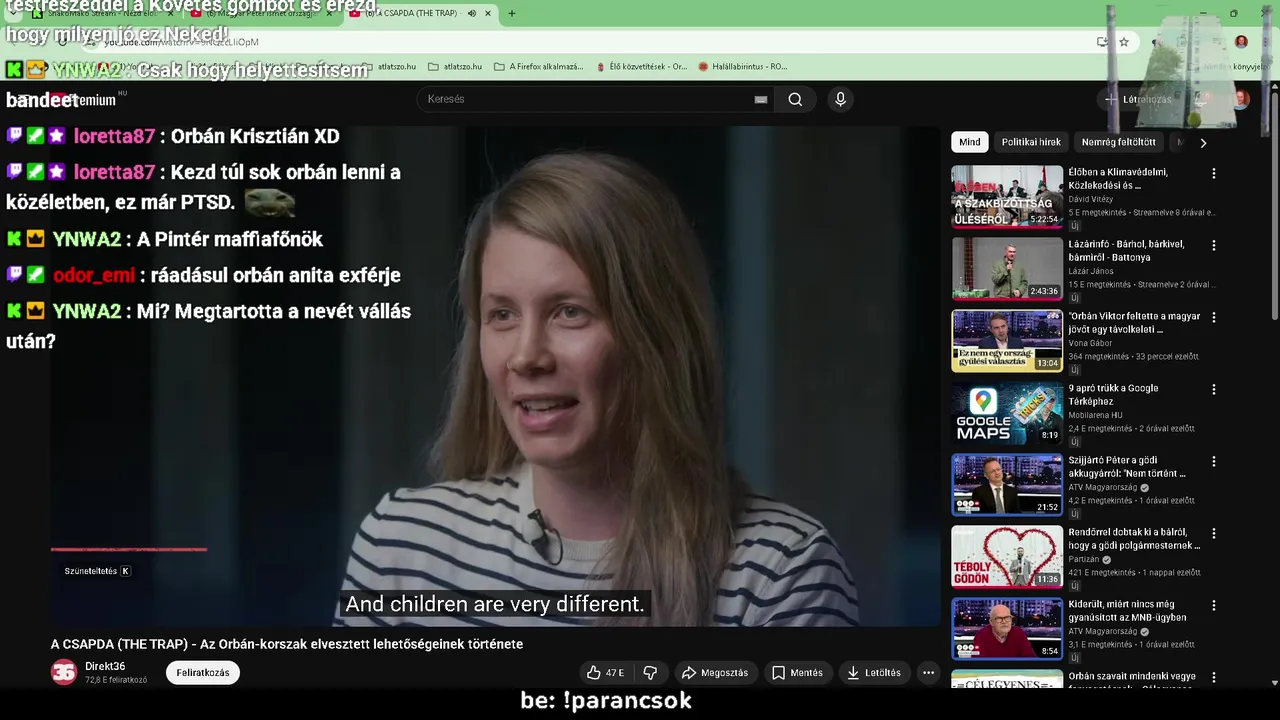Click the Létrehozás create button
The width and height of the screenshot is (1280, 720).
pyautogui.click(x=1138, y=99)
